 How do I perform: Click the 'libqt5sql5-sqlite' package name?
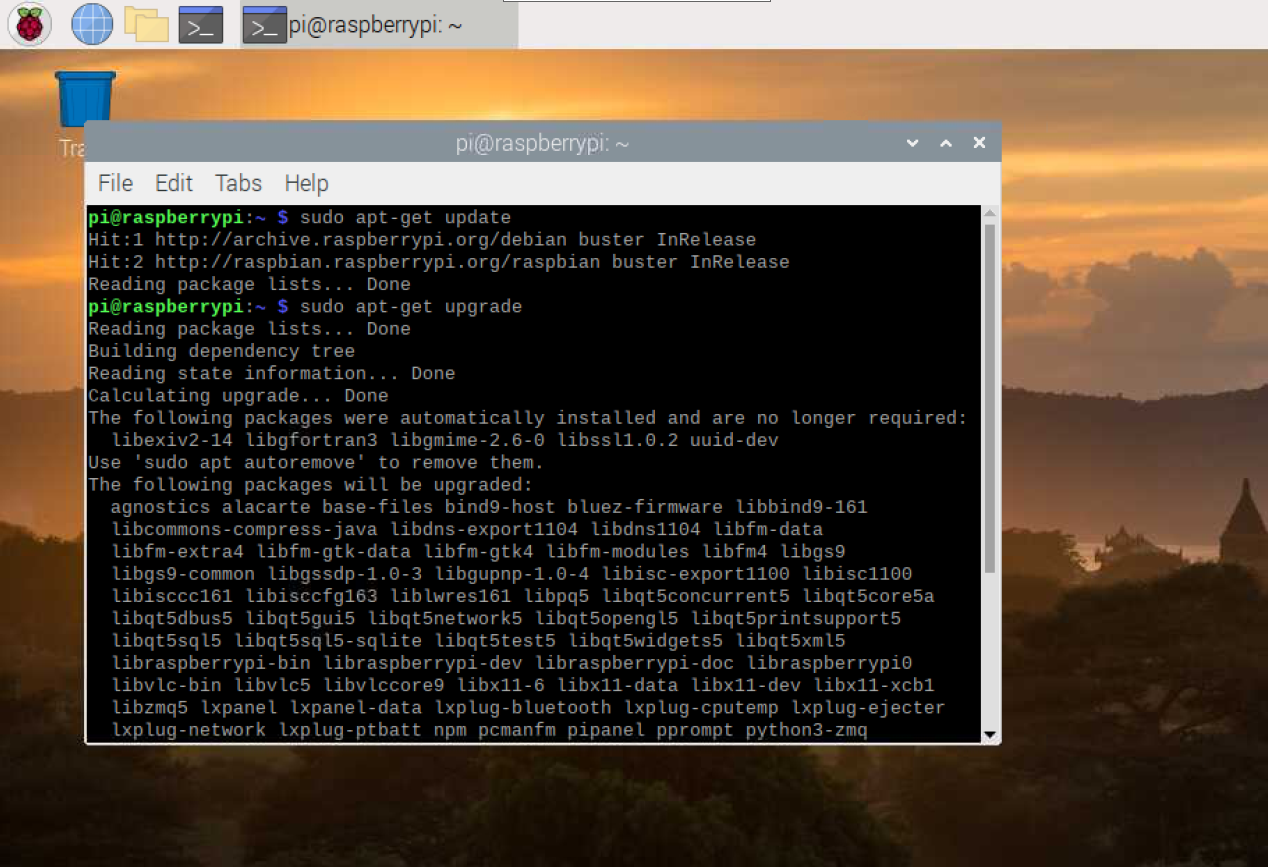[x=328, y=640]
